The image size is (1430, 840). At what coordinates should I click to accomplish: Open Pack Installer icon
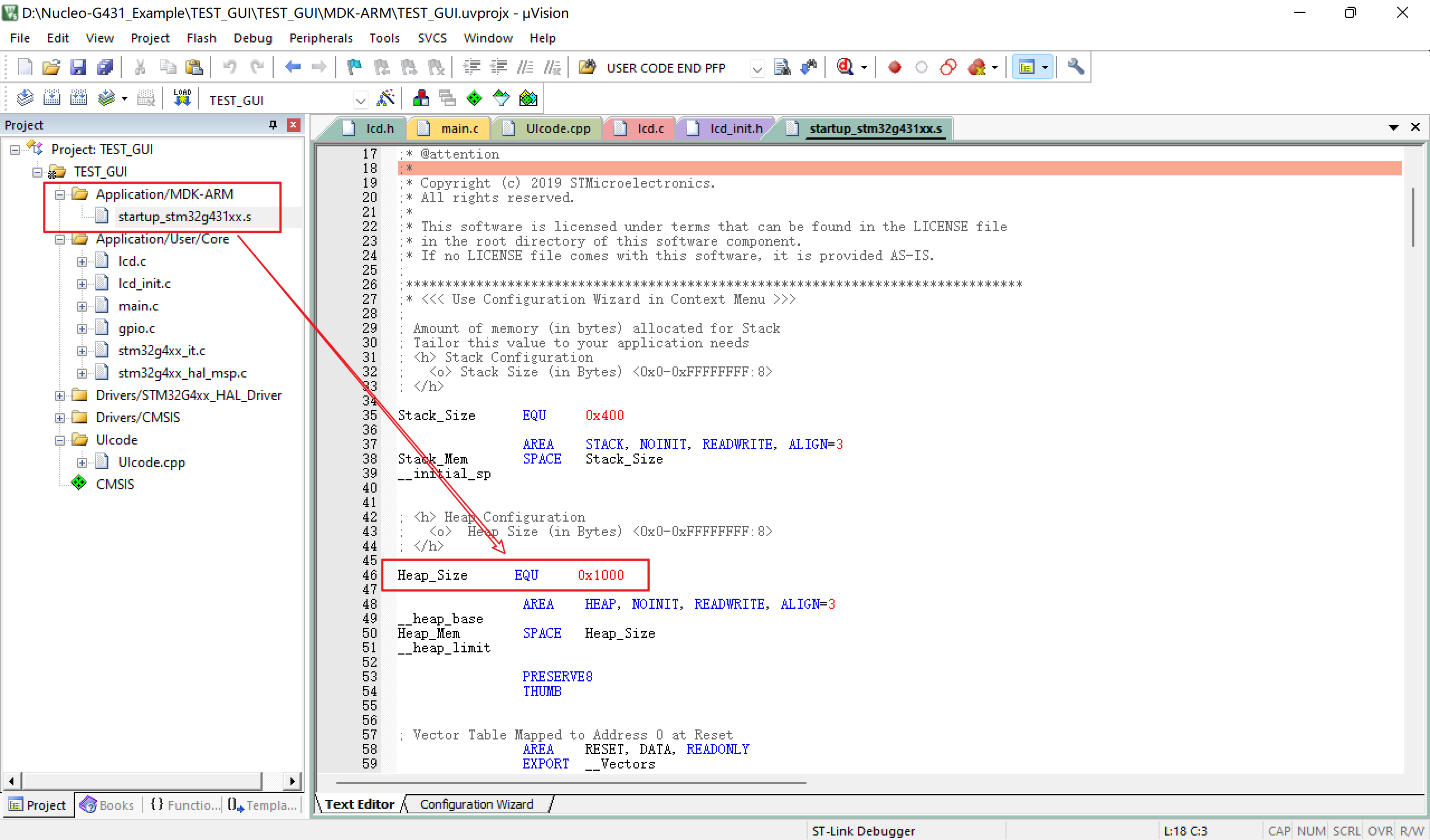tap(528, 99)
